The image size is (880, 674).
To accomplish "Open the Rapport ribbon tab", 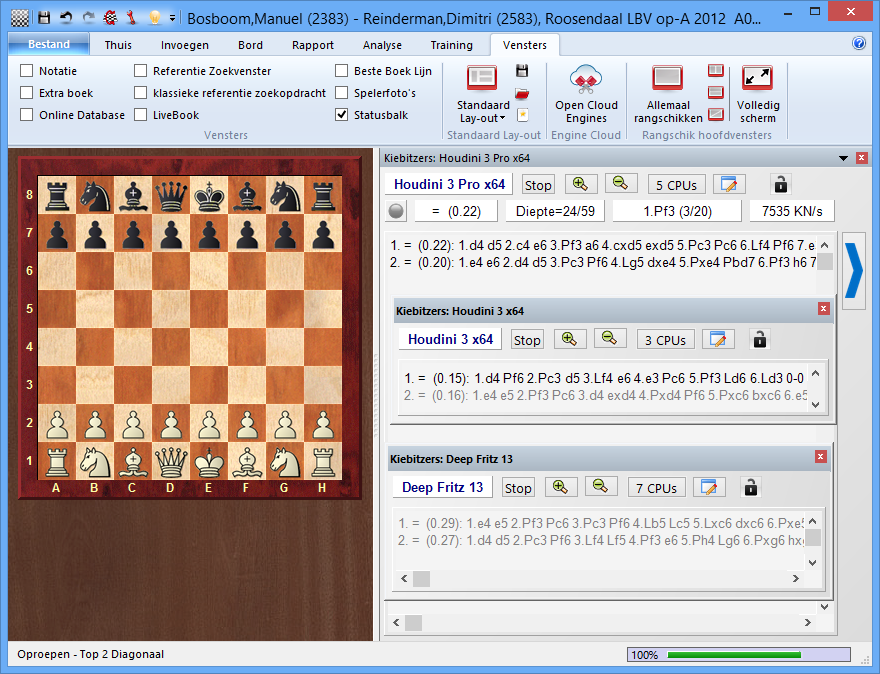I will (313, 45).
